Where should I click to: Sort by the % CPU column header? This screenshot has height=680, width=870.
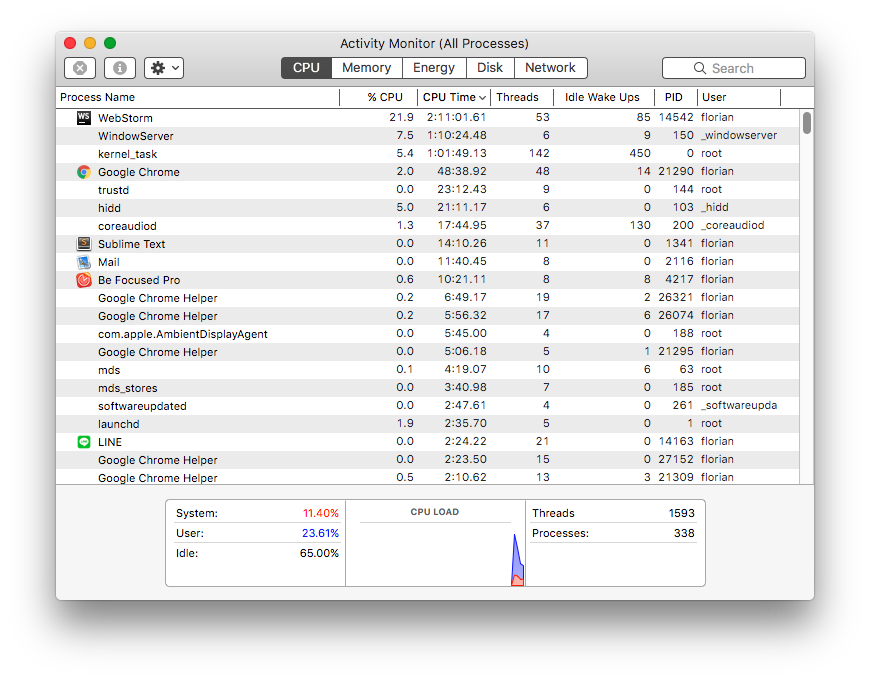tap(384, 97)
